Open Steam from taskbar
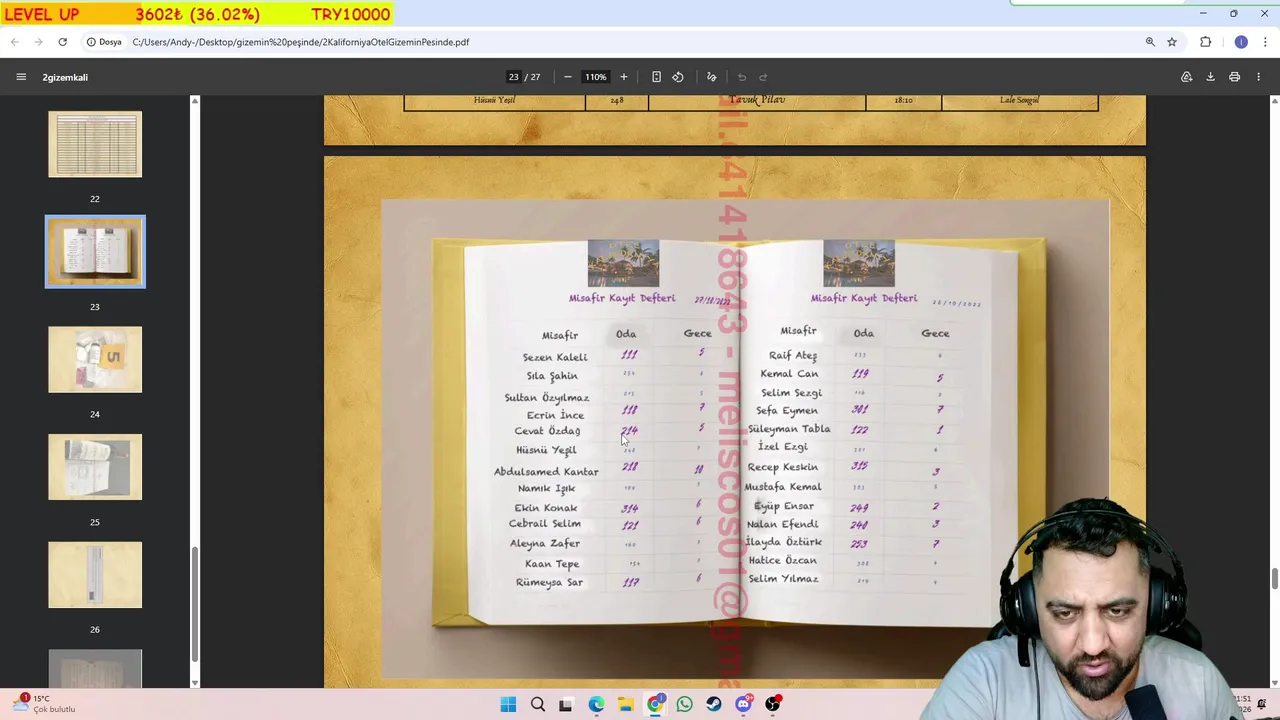 point(714,705)
